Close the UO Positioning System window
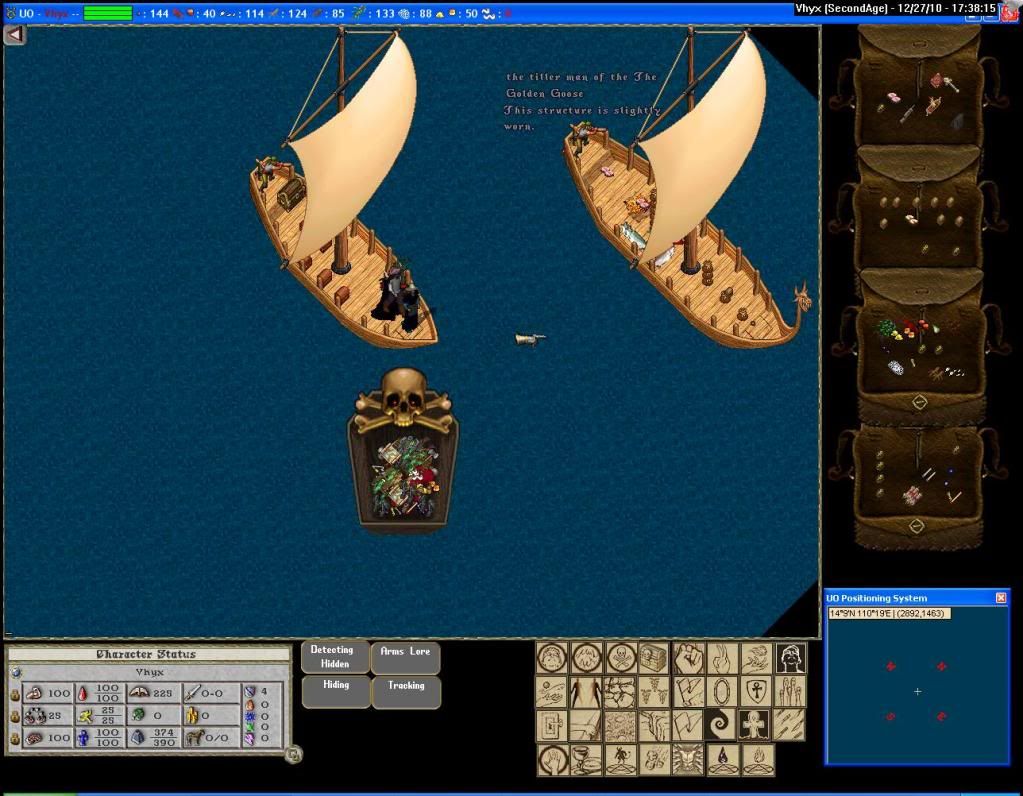 click(x=1001, y=598)
